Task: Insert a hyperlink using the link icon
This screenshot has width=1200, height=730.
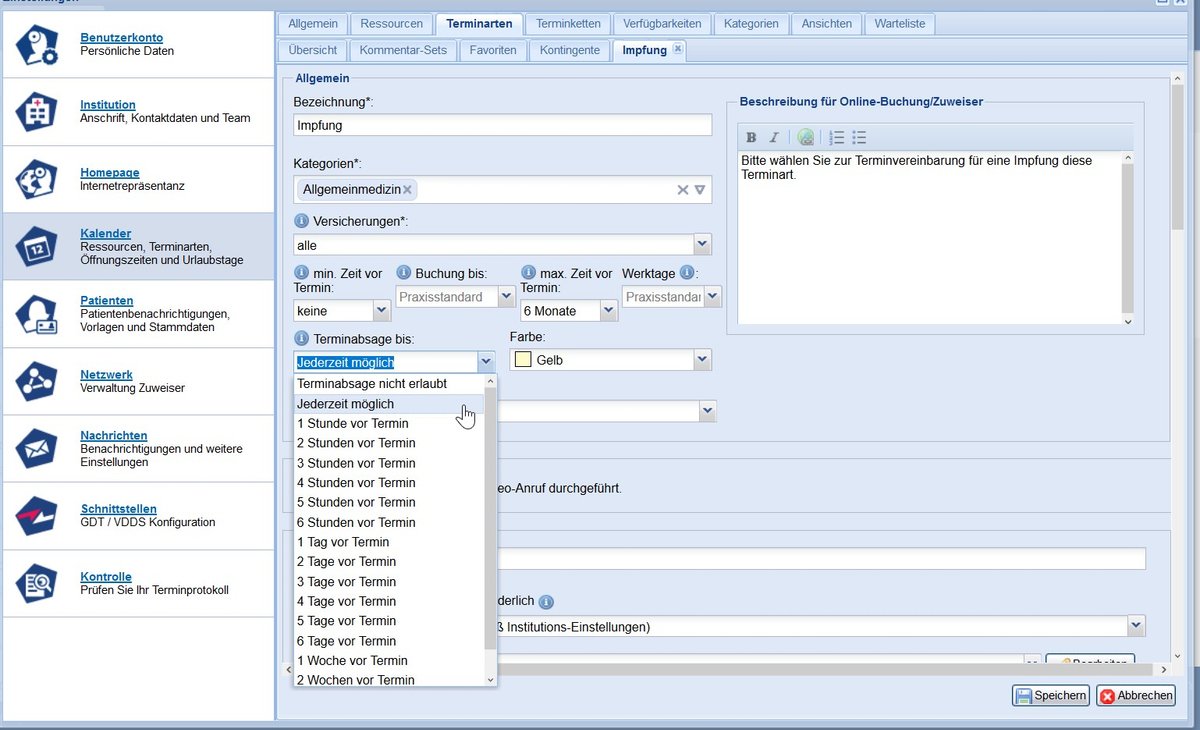Action: click(805, 138)
